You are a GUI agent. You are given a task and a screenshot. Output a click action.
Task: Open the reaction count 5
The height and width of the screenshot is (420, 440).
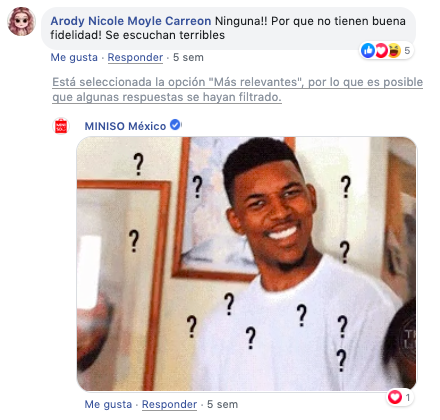coord(407,51)
